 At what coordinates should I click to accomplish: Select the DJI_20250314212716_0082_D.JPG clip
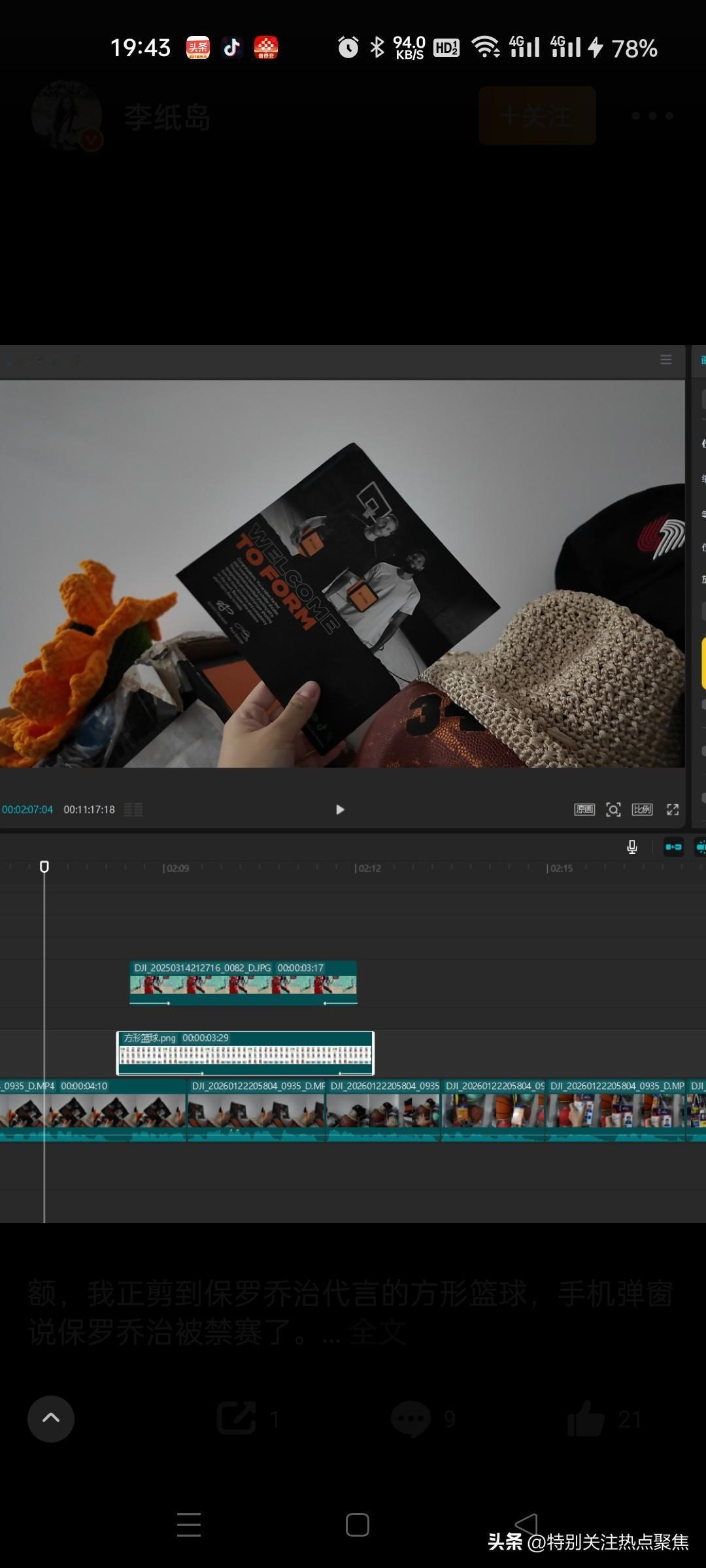coord(243,983)
